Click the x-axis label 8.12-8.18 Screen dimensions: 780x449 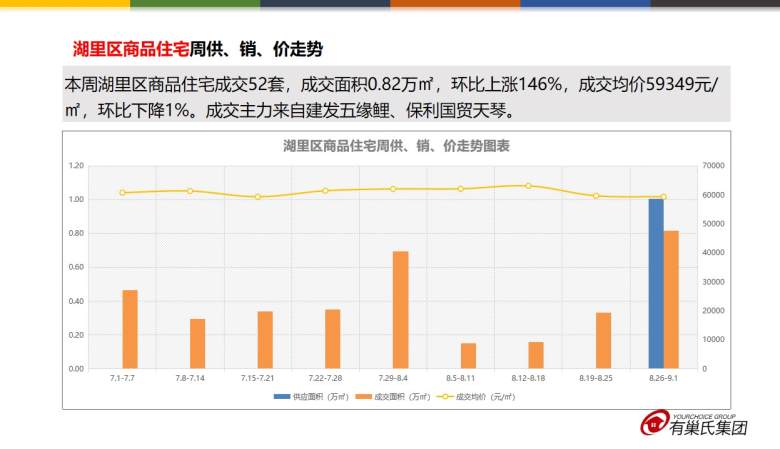[x=528, y=378]
